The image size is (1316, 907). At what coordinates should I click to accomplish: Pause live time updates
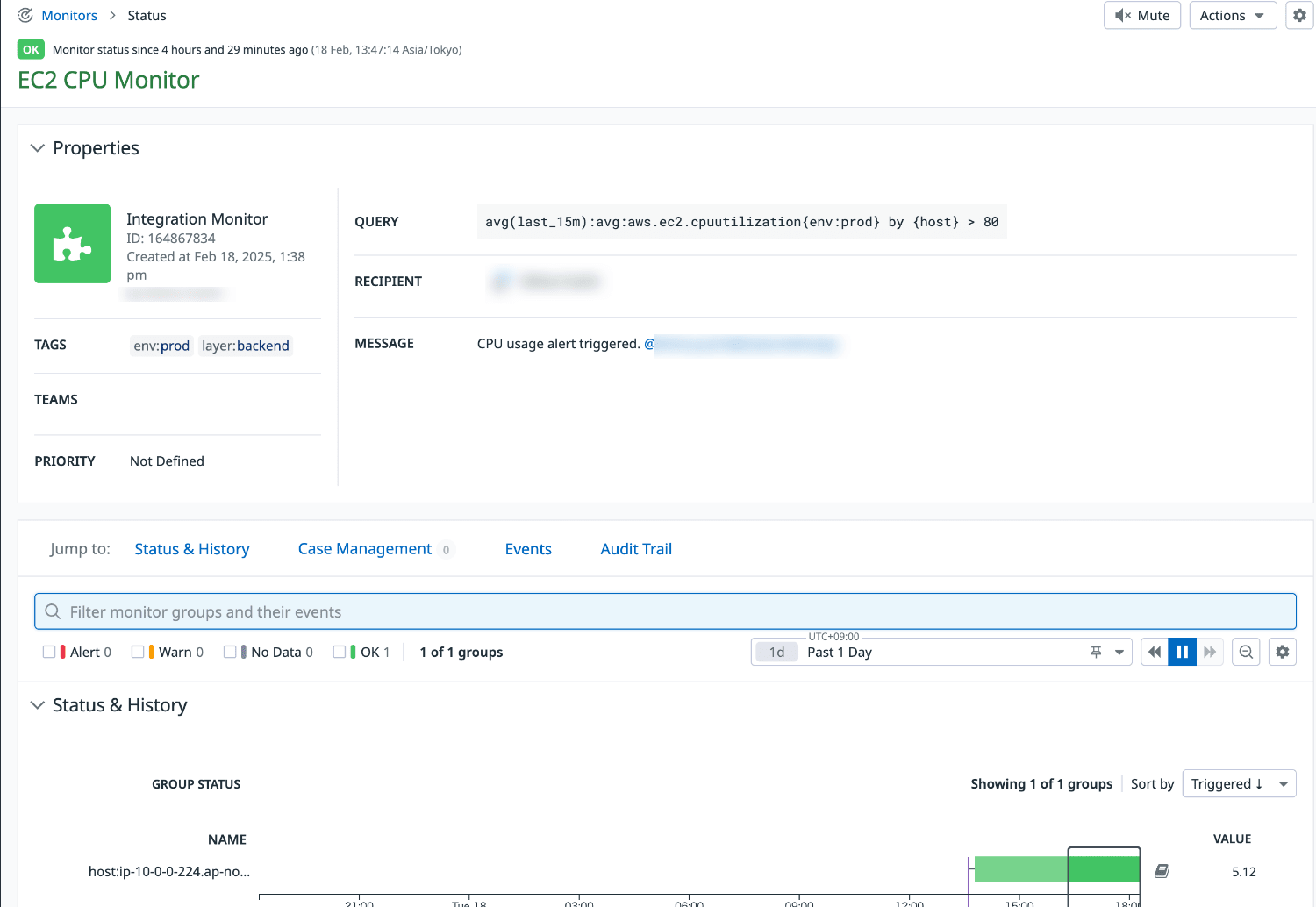point(1182,652)
